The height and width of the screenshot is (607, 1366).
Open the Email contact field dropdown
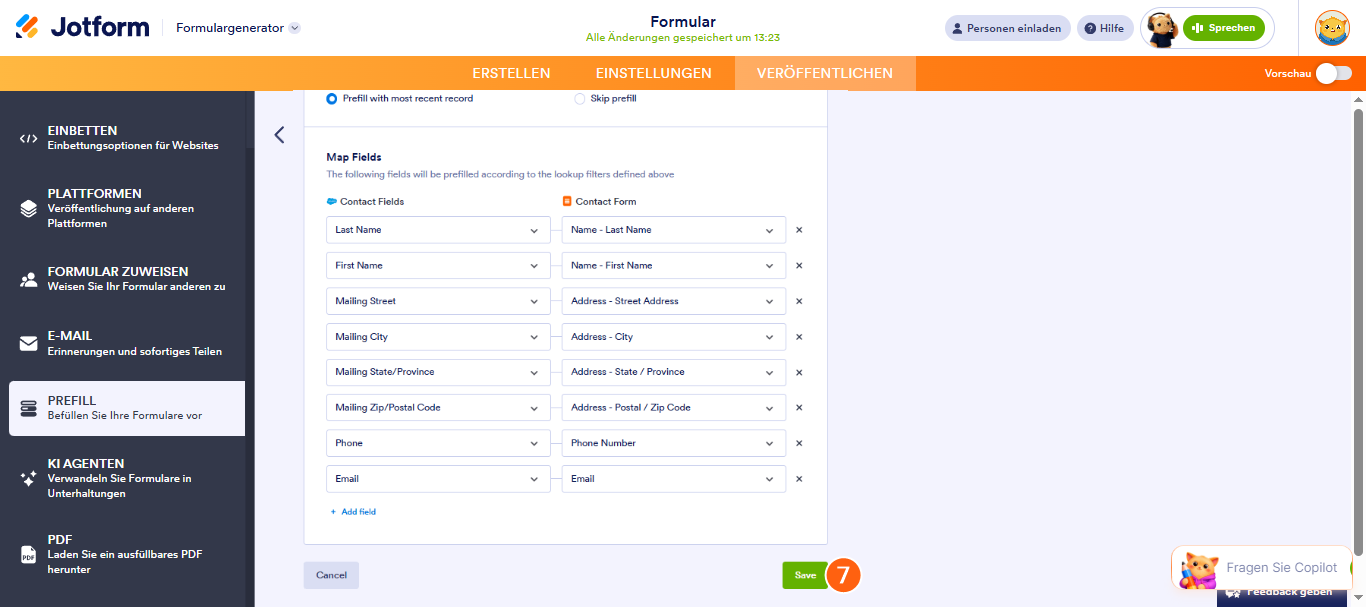(x=438, y=479)
